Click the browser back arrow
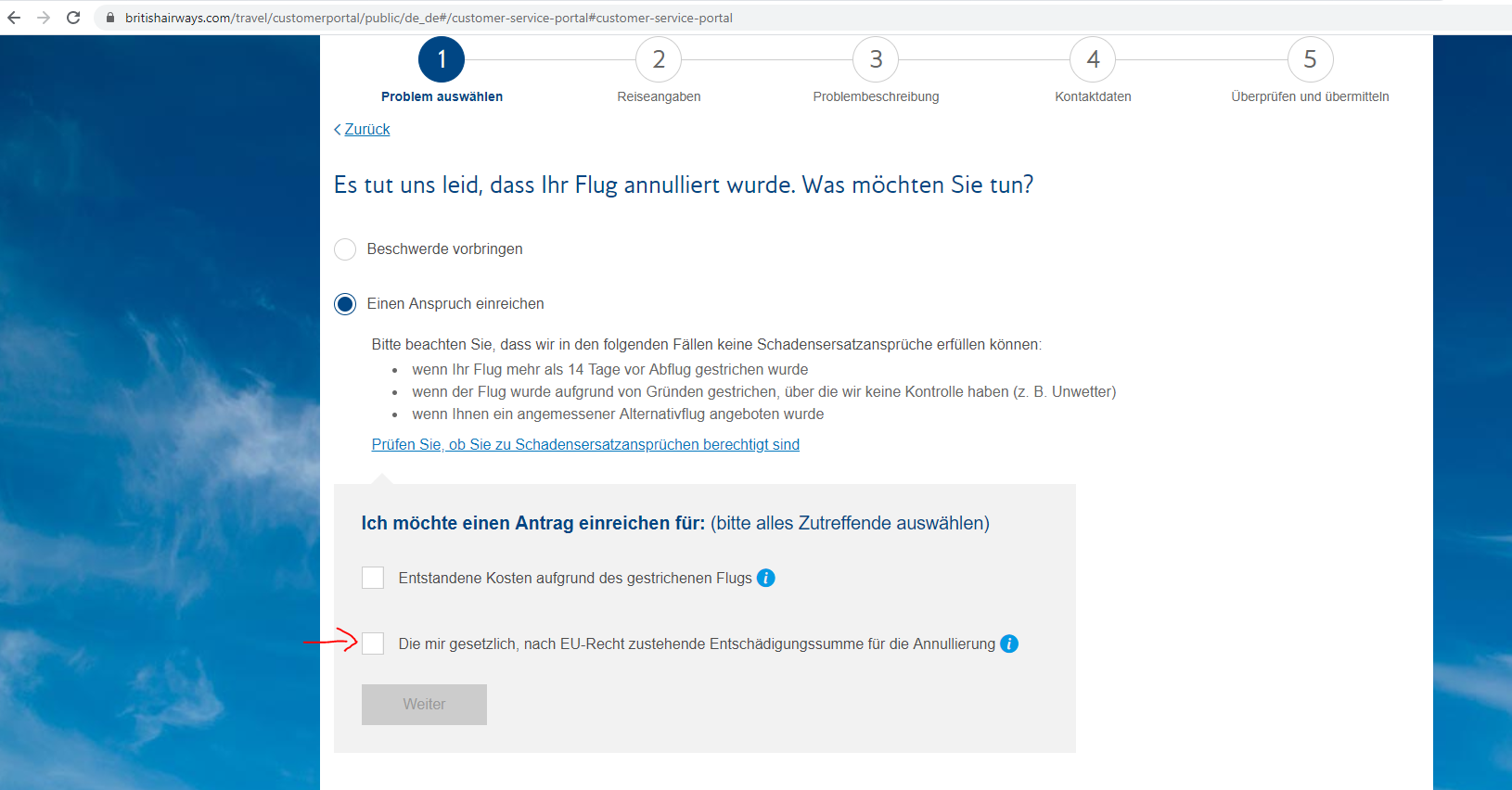 coord(14,18)
